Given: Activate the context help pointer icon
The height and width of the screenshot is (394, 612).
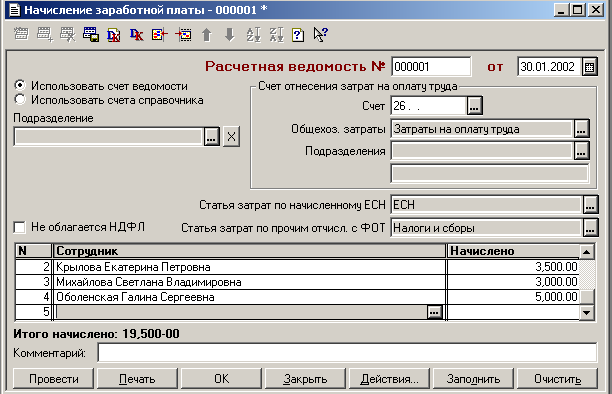Looking at the screenshot, I should pos(321,34).
